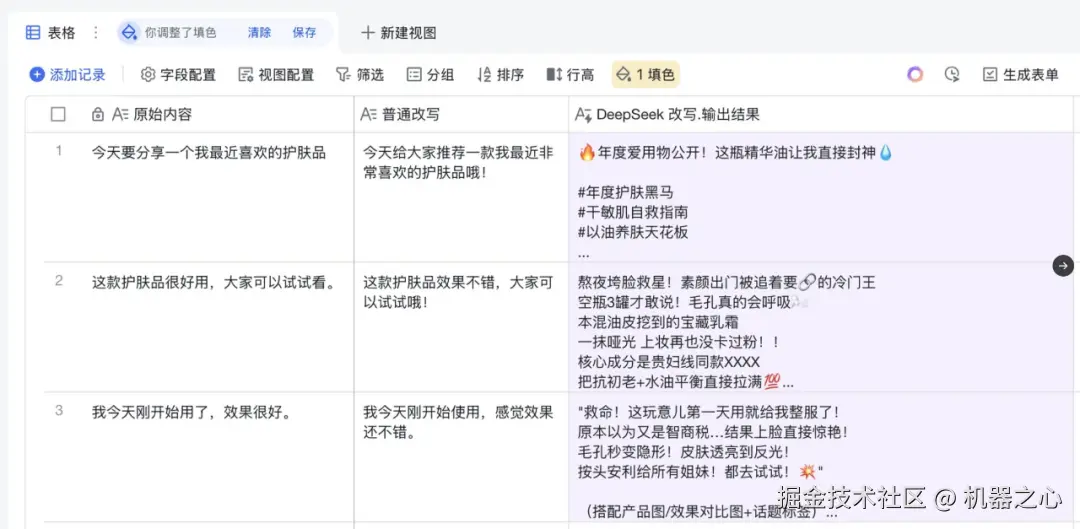Screen dimensions: 1080x529
Task: Select row number 2
Action: tap(59, 280)
